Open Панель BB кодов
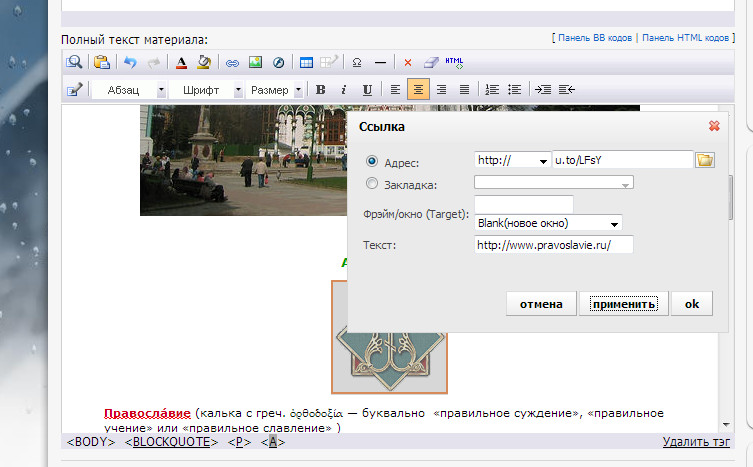Viewport: 753px width, 467px height. point(594,38)
